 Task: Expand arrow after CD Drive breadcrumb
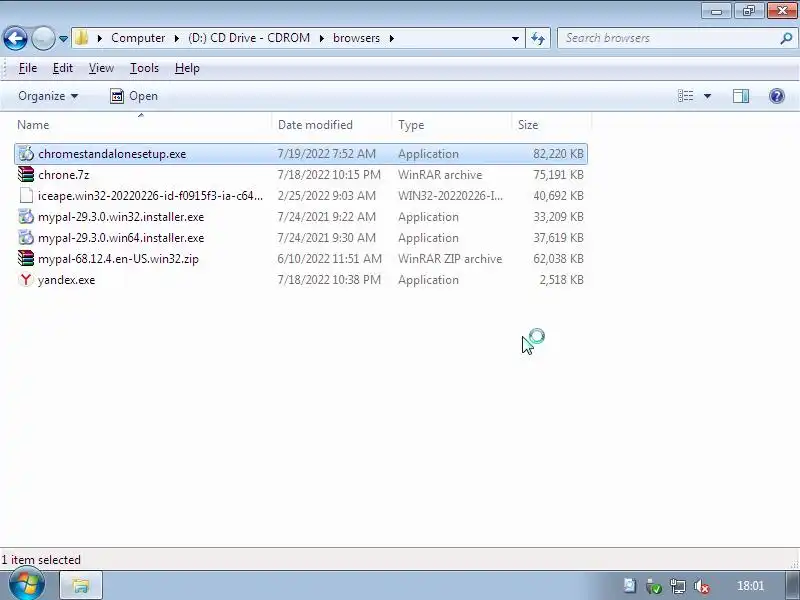321,38
